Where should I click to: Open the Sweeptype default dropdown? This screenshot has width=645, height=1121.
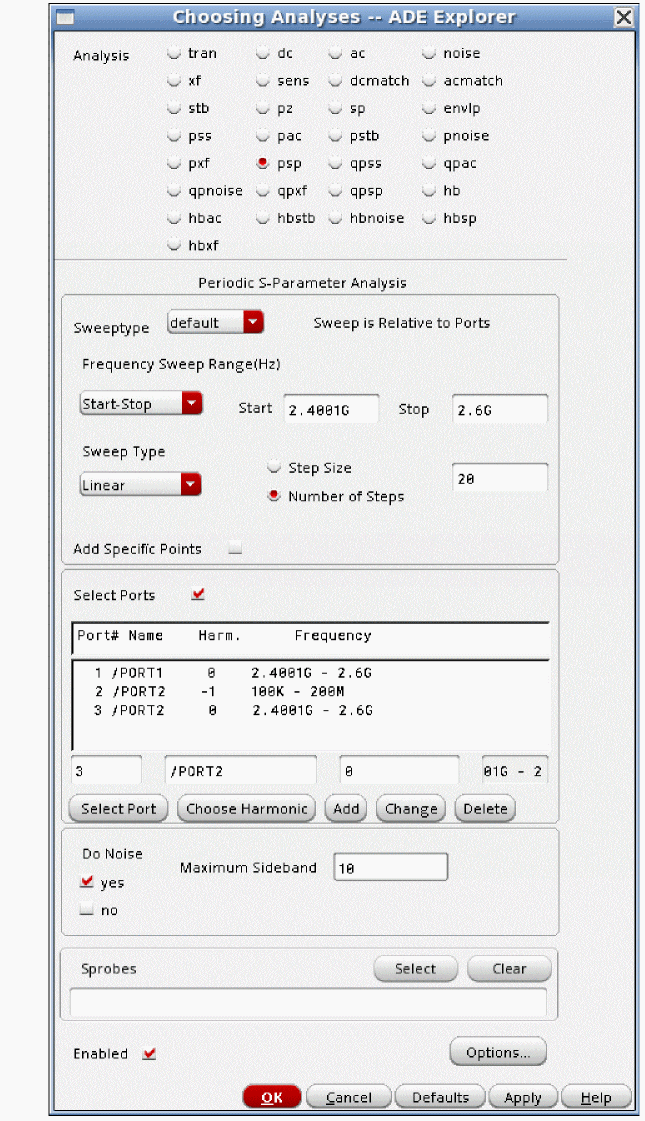(x=216, y=322)
